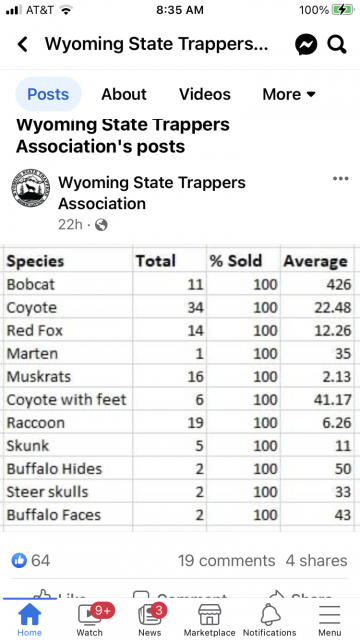This screenshot has height=640, width=360.
Task: View the 4 shares link
Action: (316, 560)
